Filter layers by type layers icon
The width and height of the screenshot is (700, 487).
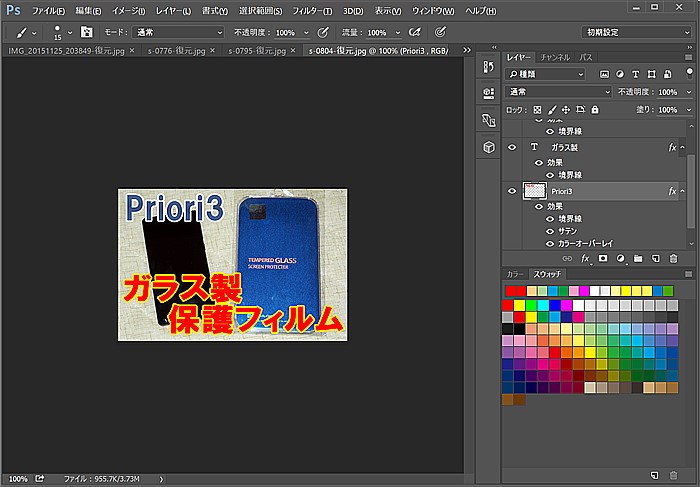[635, 74]
